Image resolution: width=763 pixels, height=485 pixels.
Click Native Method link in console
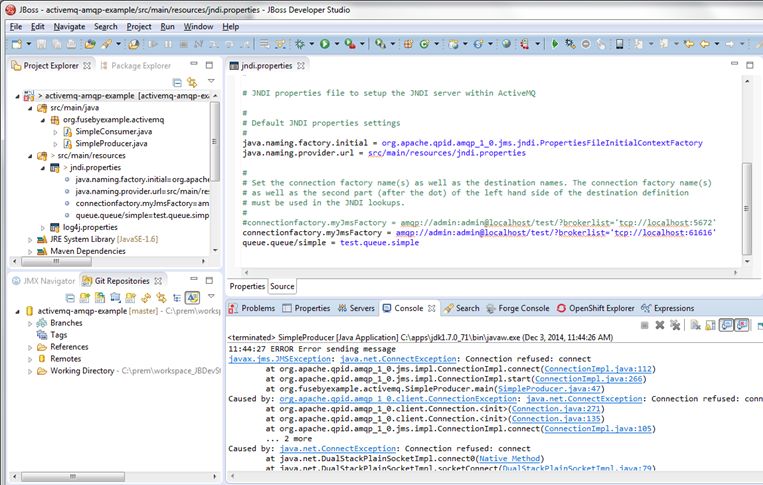coord(509,458)
